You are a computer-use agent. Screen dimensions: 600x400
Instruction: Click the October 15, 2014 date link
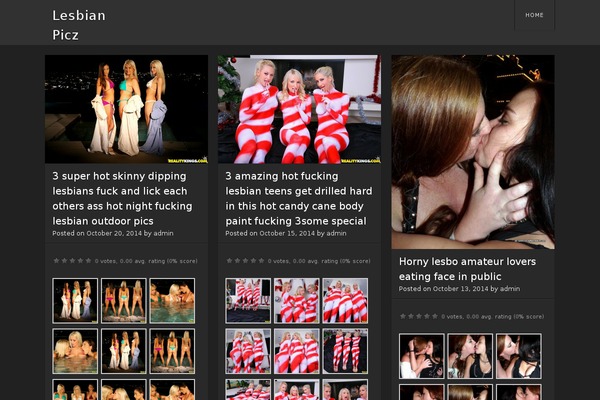click(284, 233)
